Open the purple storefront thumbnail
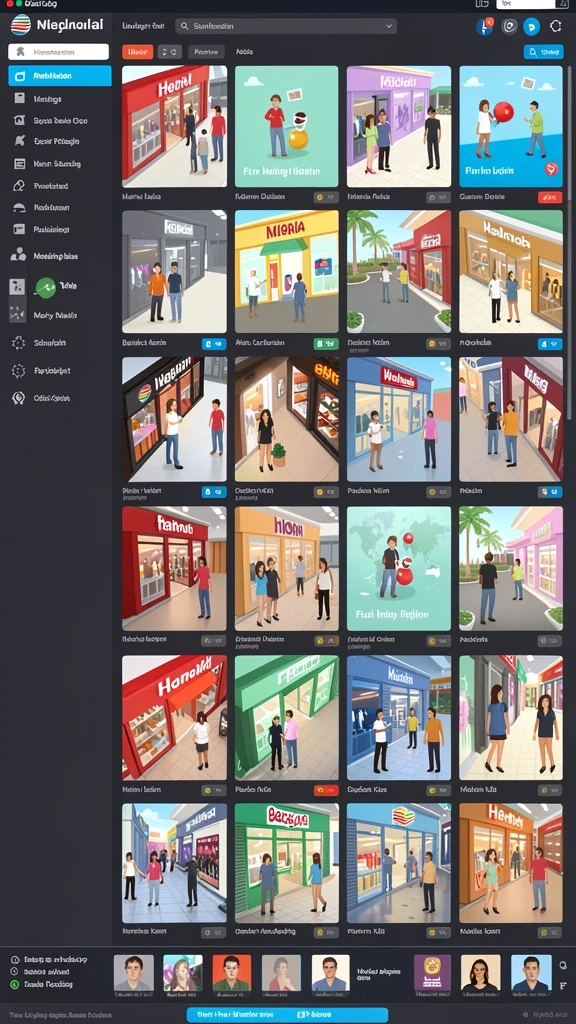 pos(398,127)
